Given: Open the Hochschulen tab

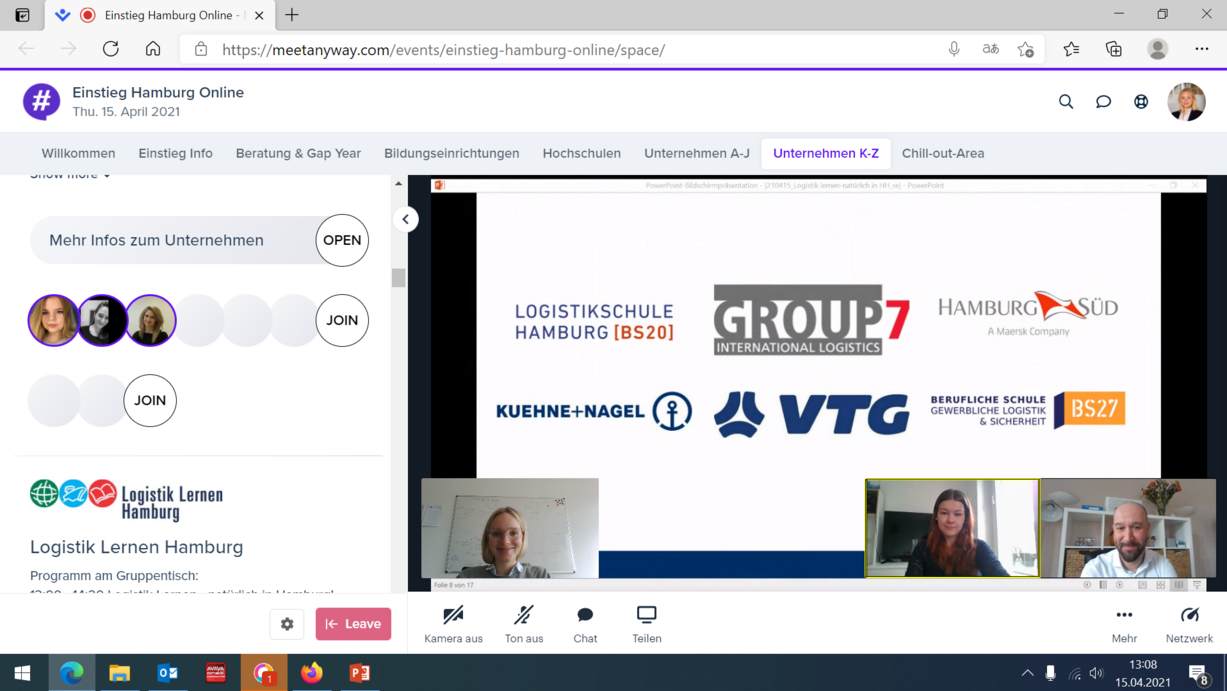Looking at the screenshot, I should click(x=582, y=153).
